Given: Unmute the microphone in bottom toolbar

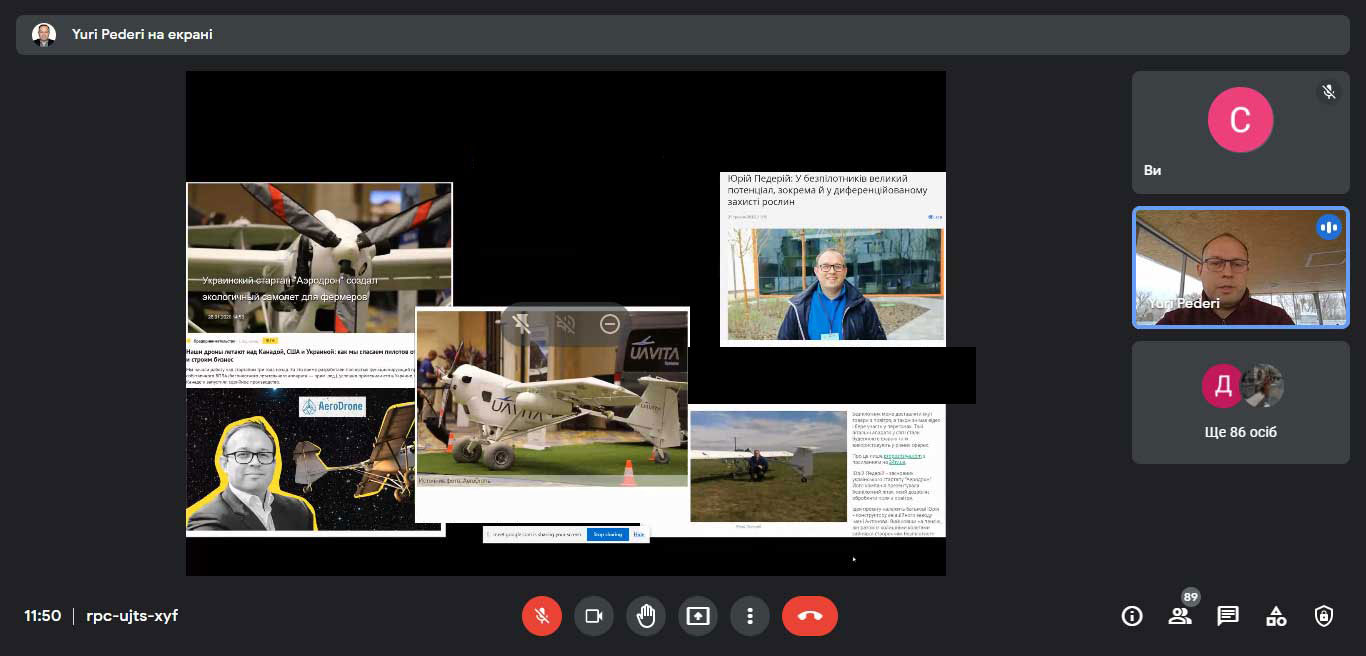Looking at the screenshot, I should (x=542, y=616).
